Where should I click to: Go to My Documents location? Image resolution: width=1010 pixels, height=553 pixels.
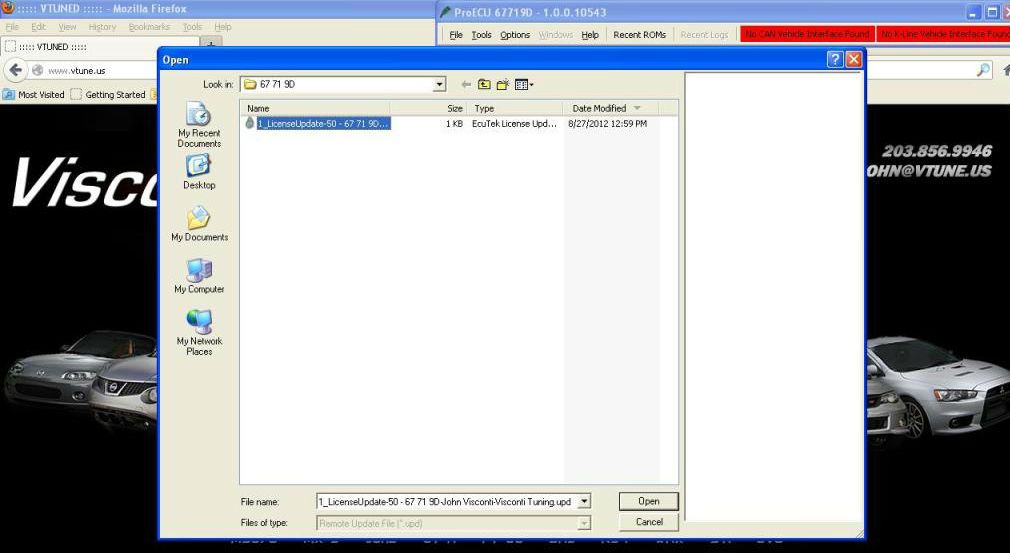click(x=199, y=224)
